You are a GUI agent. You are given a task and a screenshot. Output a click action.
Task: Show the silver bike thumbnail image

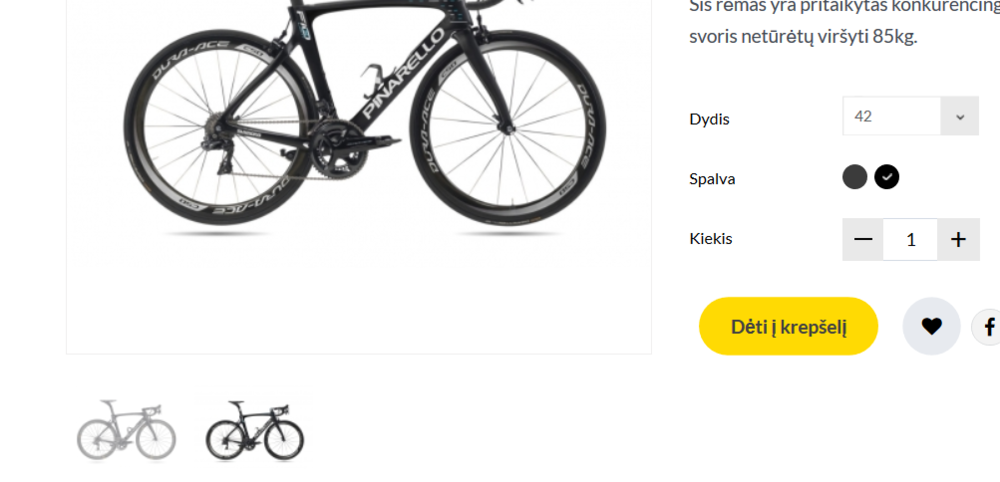[126, 430]
